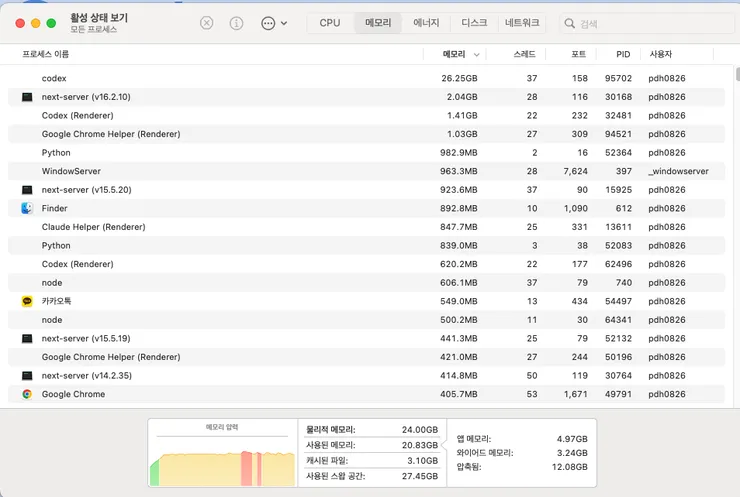
Task: Click the 압축됨 12.08GB entry
Action: click(x=522, y=467)
